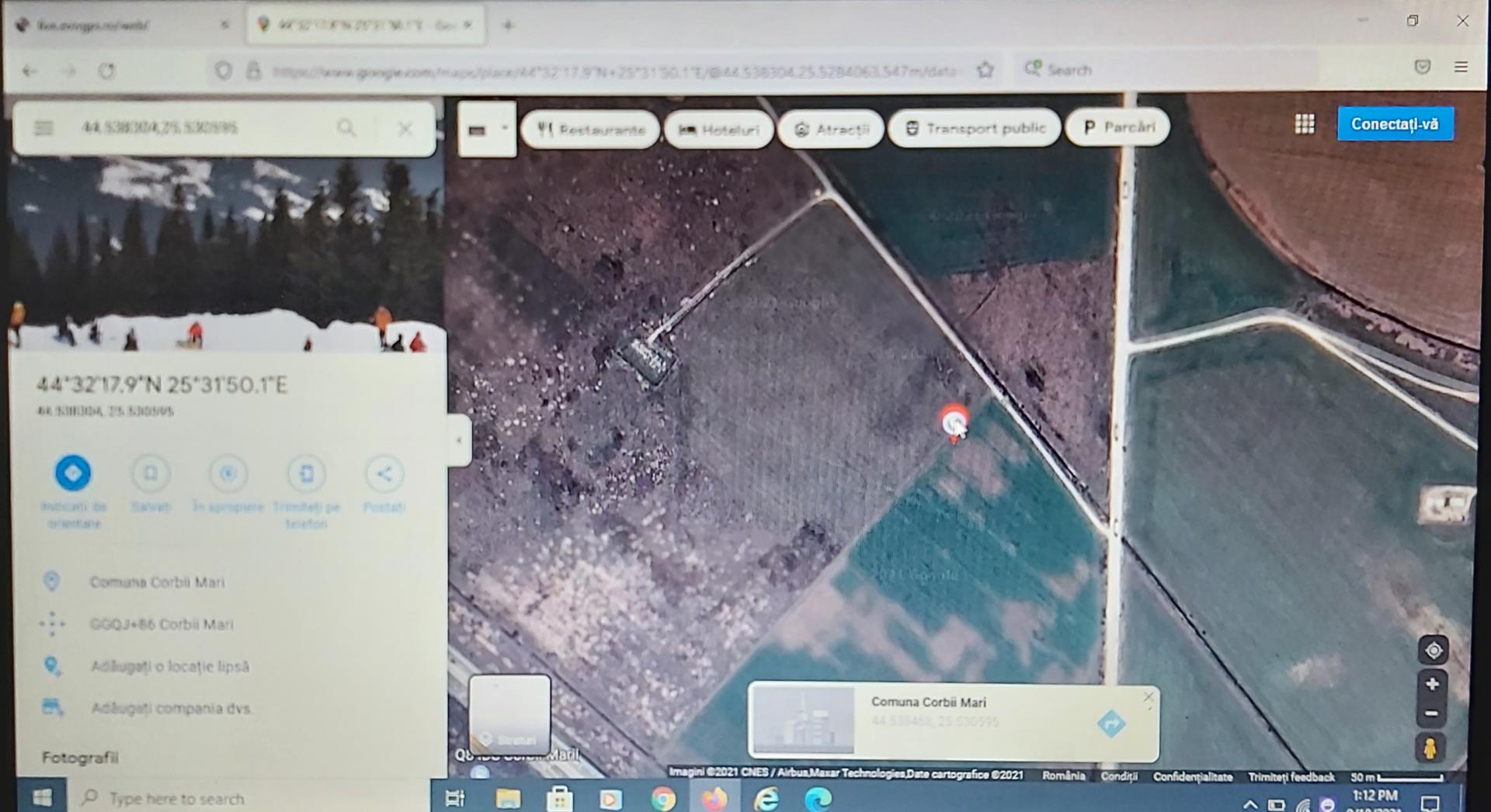This screenshot has width=1491, height=812.
Task: Send location to phone icon
Action: click(307, 474)
